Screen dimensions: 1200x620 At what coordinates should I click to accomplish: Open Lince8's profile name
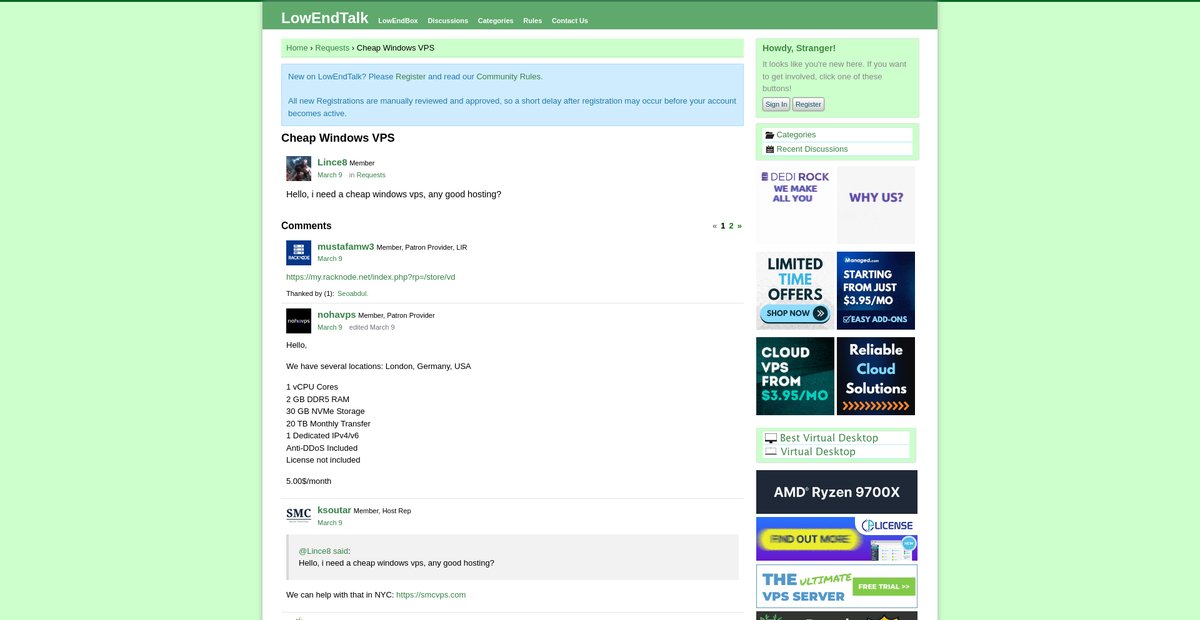tap(332, 162)
